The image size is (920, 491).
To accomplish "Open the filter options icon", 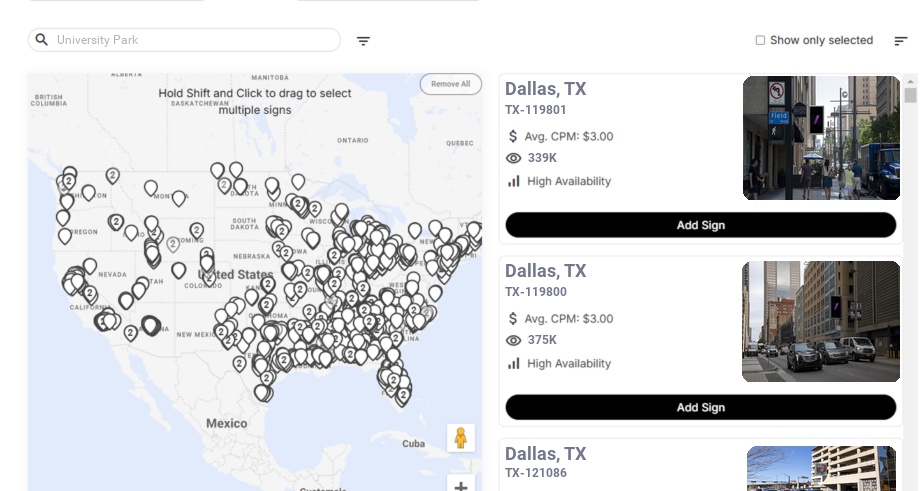I will pyautogui.click(x=363, y=41).
